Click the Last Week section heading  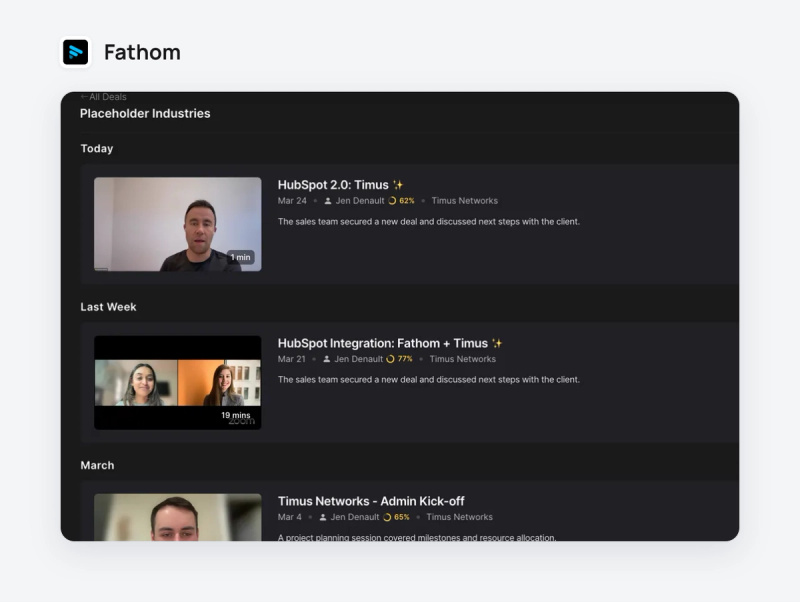[x=108, y=307]
